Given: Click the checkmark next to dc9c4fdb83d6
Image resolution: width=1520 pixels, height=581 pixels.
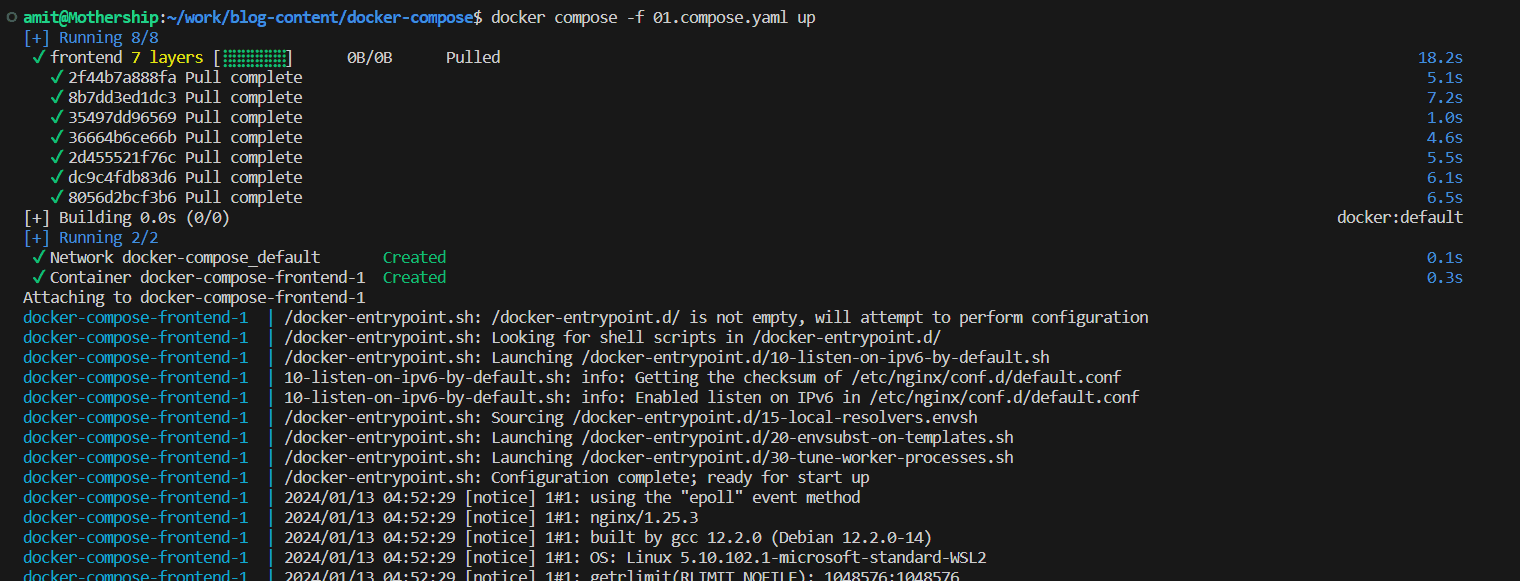Looking at the screenshot, I should tap(56, 177).
